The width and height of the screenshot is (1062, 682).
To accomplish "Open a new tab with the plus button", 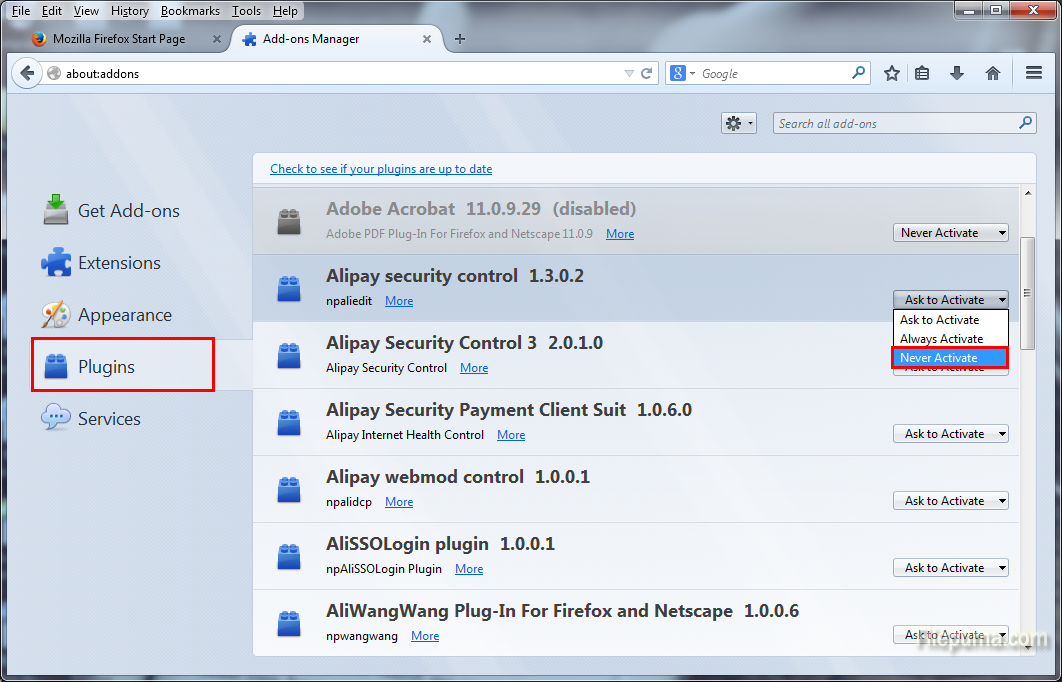I will point(460,39).
